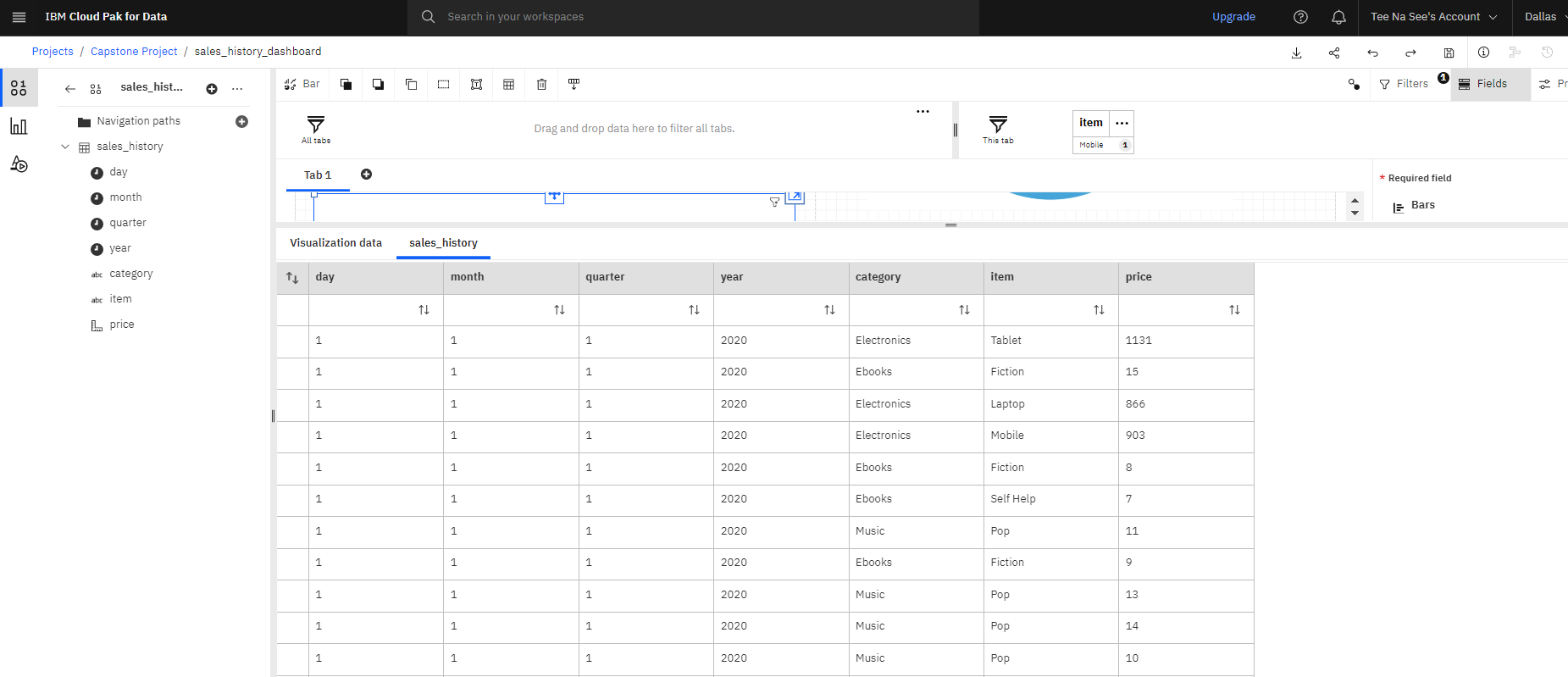This screenshot has height=677, width=1568.
Task: Select the sales_history data tab
Action: pos(443,243)
